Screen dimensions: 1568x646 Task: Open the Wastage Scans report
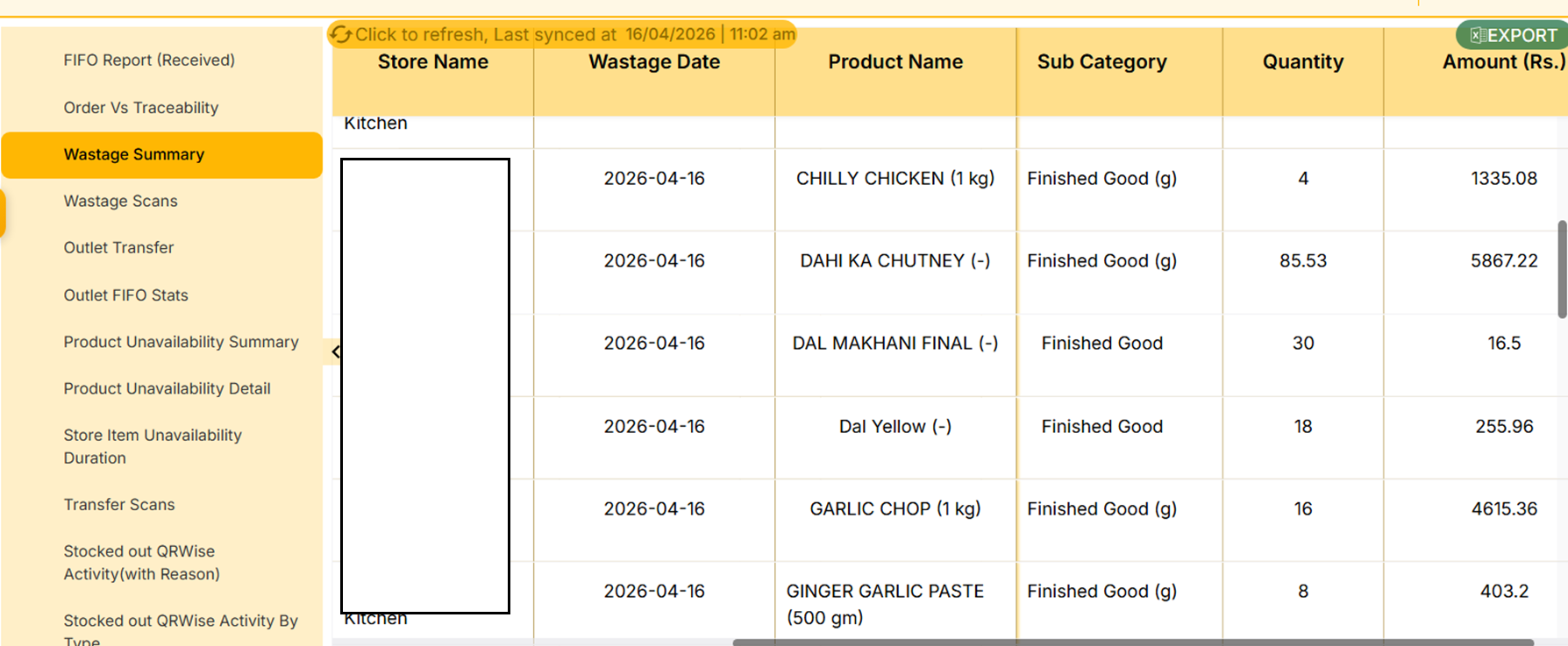121,201
